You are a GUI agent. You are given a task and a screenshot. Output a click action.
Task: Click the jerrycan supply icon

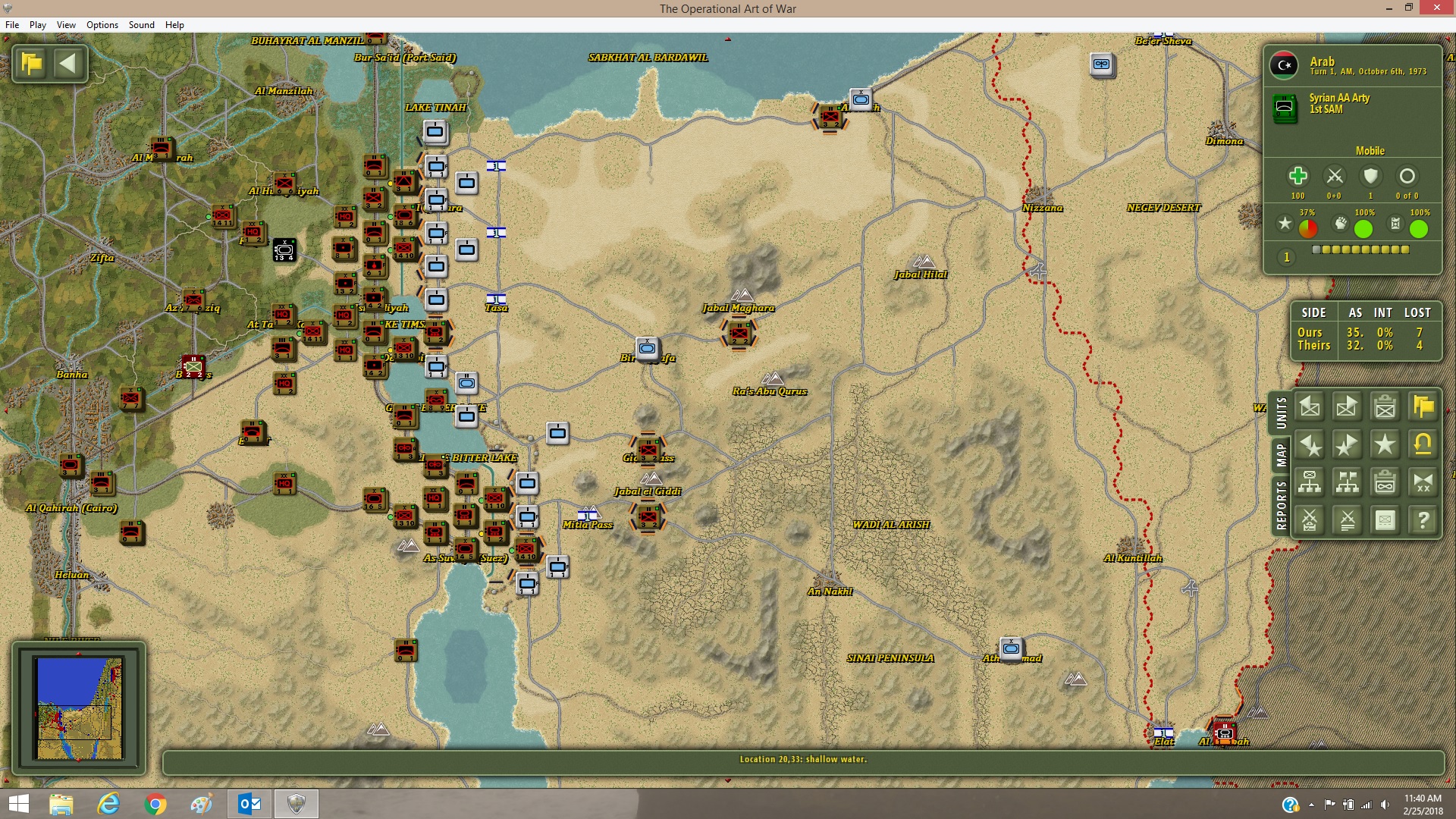click(1395, 224)
